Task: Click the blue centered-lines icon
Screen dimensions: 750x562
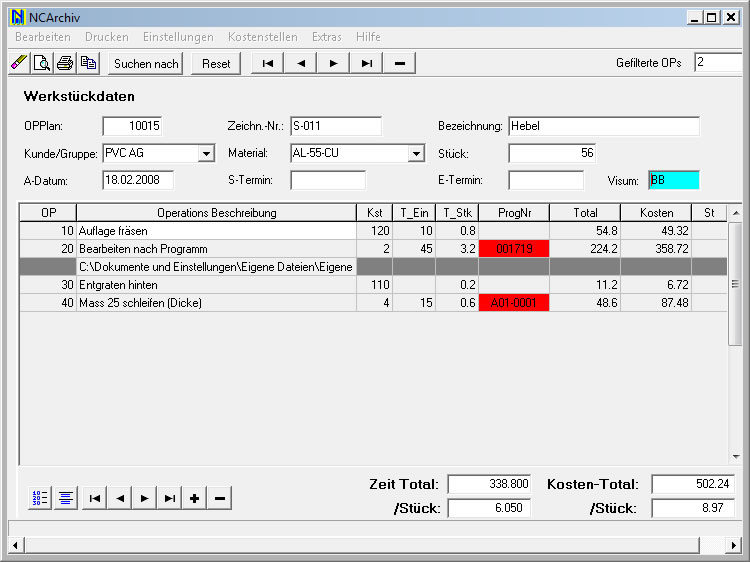Action: (65, 498)
